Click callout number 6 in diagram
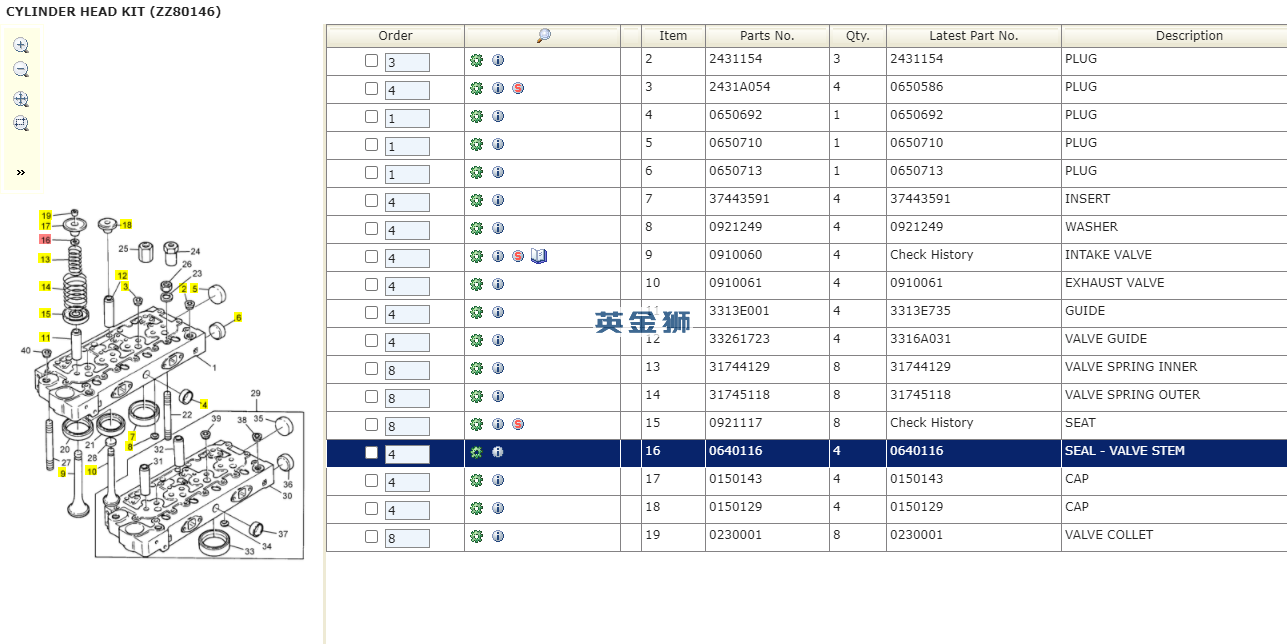This screenshot has height=644, width=1287. click(x=238, y=317)
